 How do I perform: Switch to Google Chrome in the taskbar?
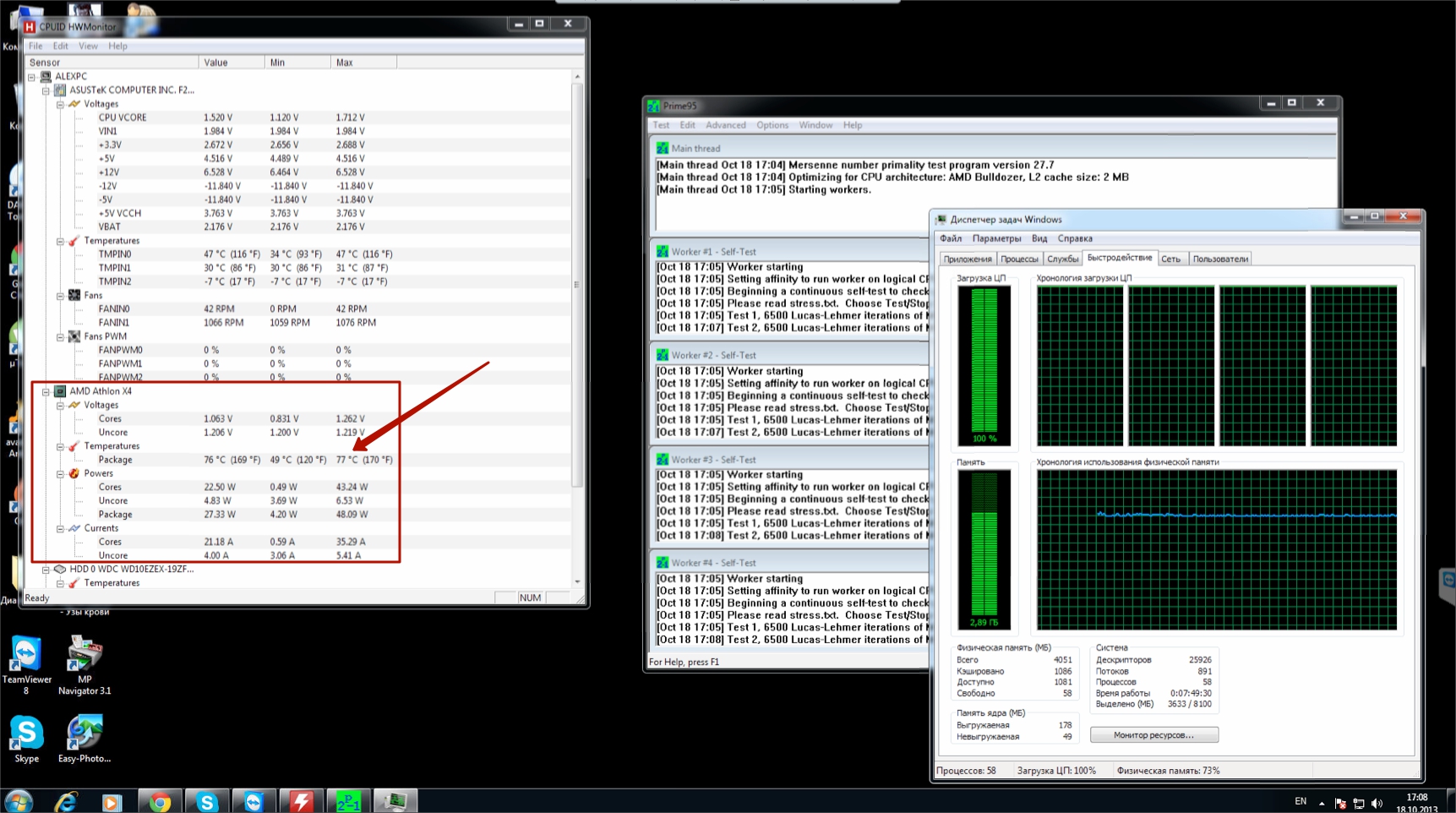click(160, 801)
